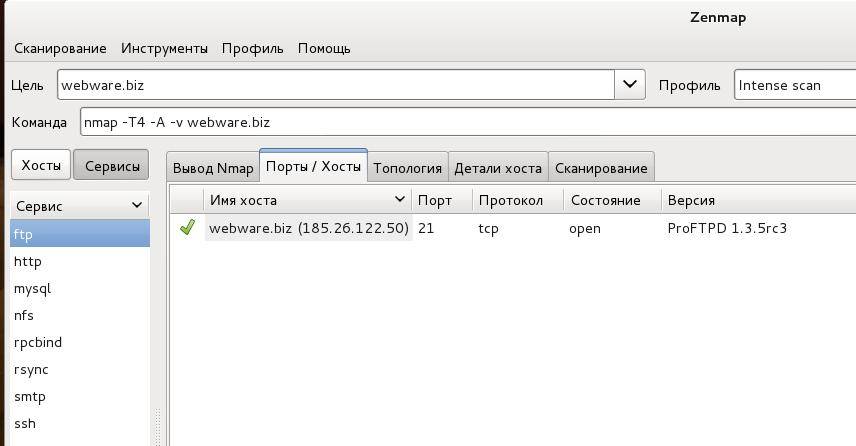Image resolution: width=856 pixels, height=446 pixels.
Task: Click the green checkmark open-port icon
Action: pos(187,228)
